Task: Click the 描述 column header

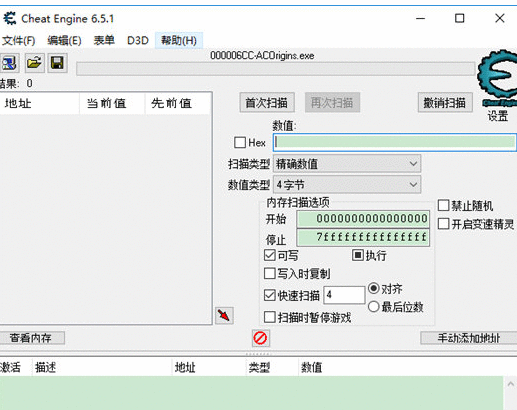Action: coord(102,367)
